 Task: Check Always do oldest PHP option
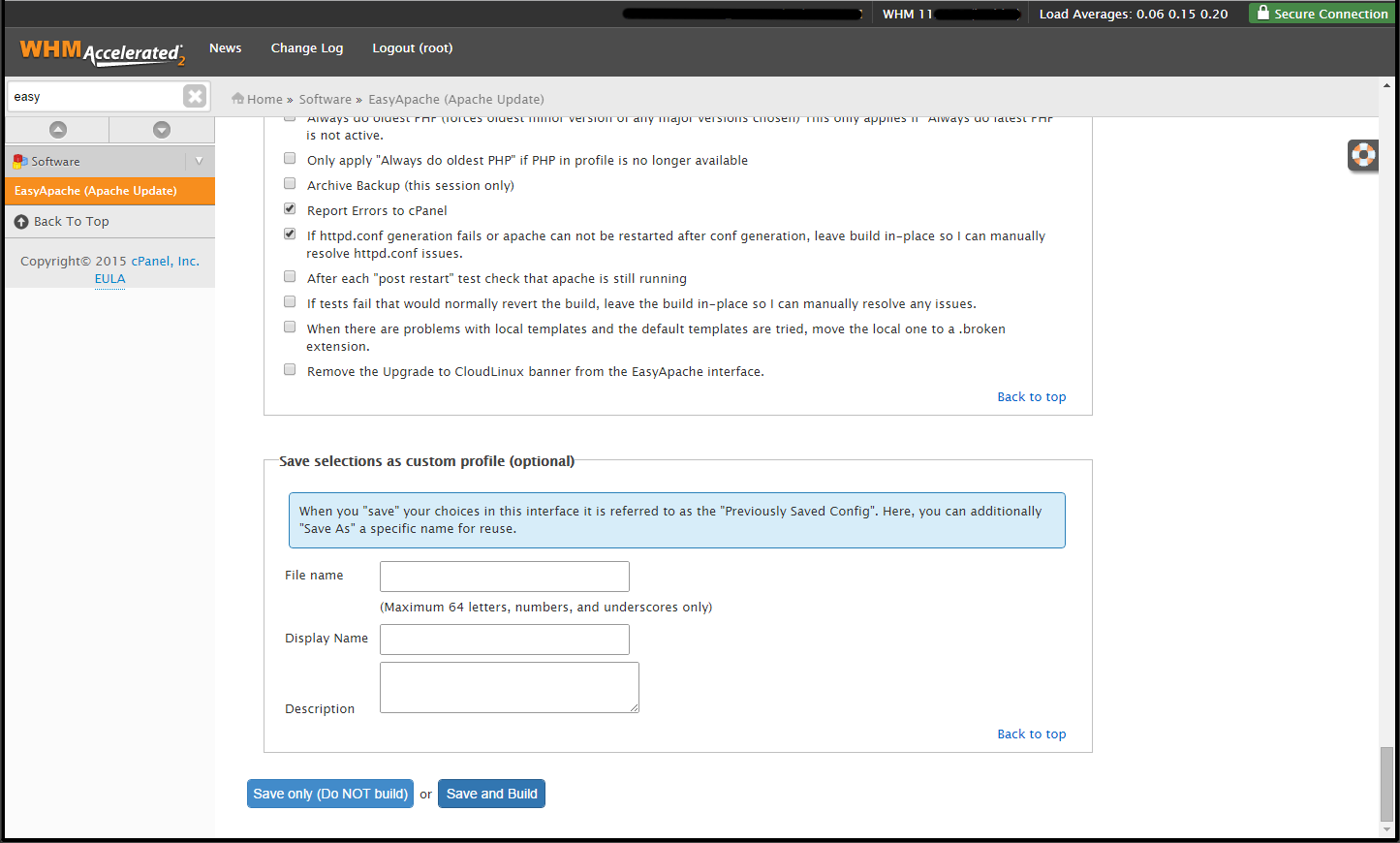coord(290,118)
